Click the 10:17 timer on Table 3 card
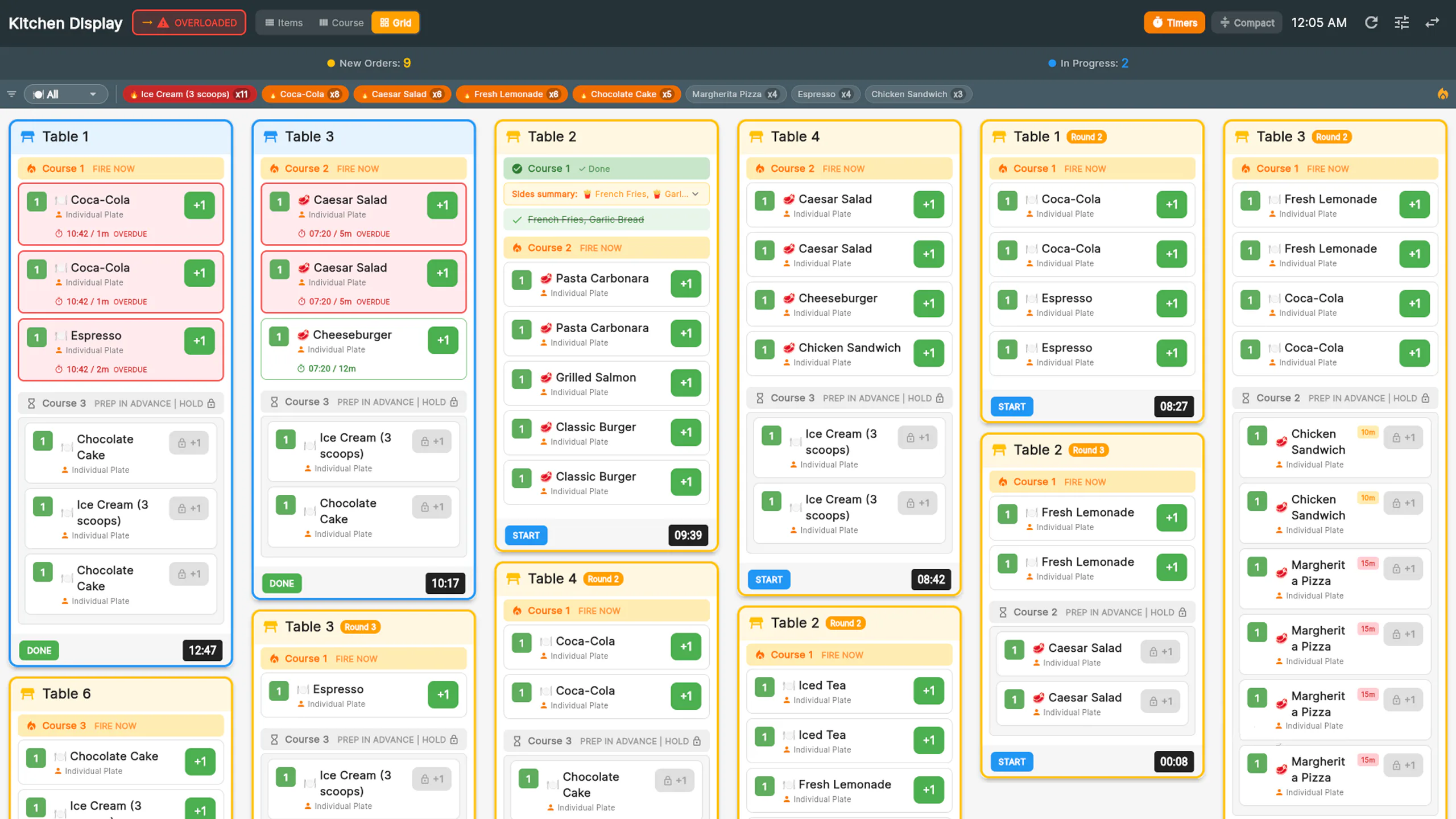The image size is (1456, 819). tap(445, 583)
